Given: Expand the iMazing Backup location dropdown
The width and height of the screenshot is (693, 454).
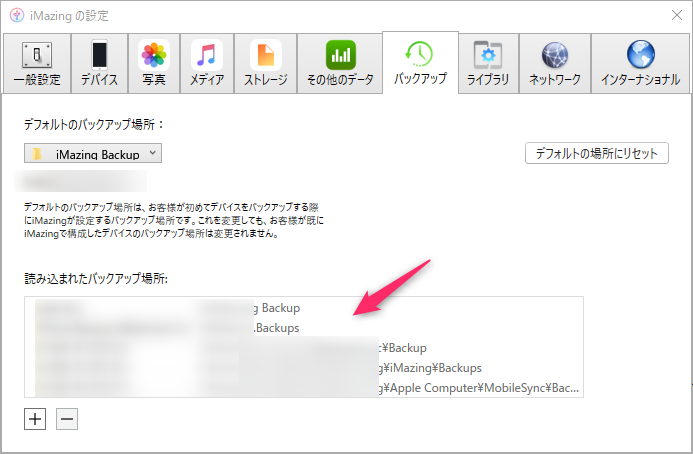Looking at the screenshot, I should click(93, 153).
